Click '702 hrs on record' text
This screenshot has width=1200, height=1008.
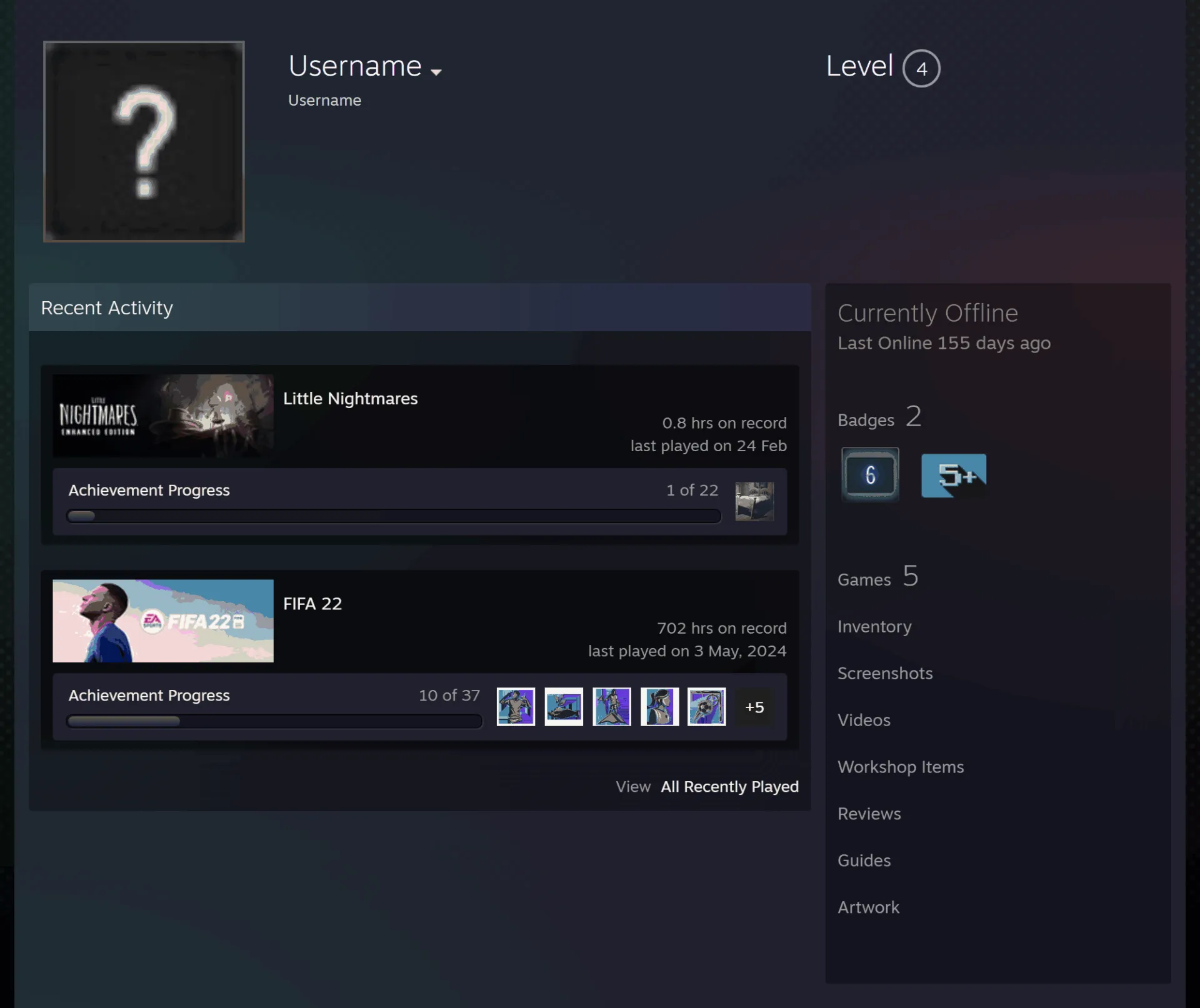(x=722, y=628)
